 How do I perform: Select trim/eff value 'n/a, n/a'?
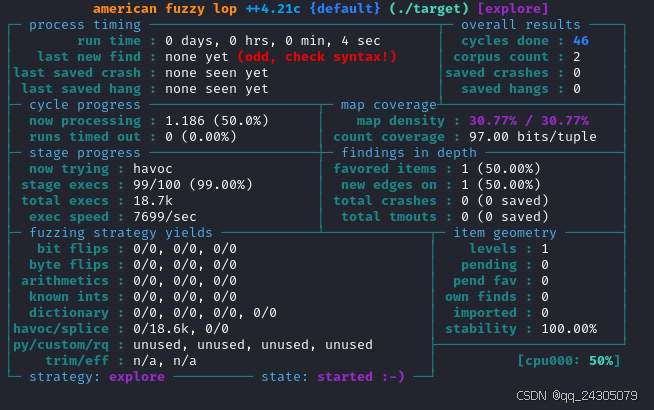click(x=165, y=361)
